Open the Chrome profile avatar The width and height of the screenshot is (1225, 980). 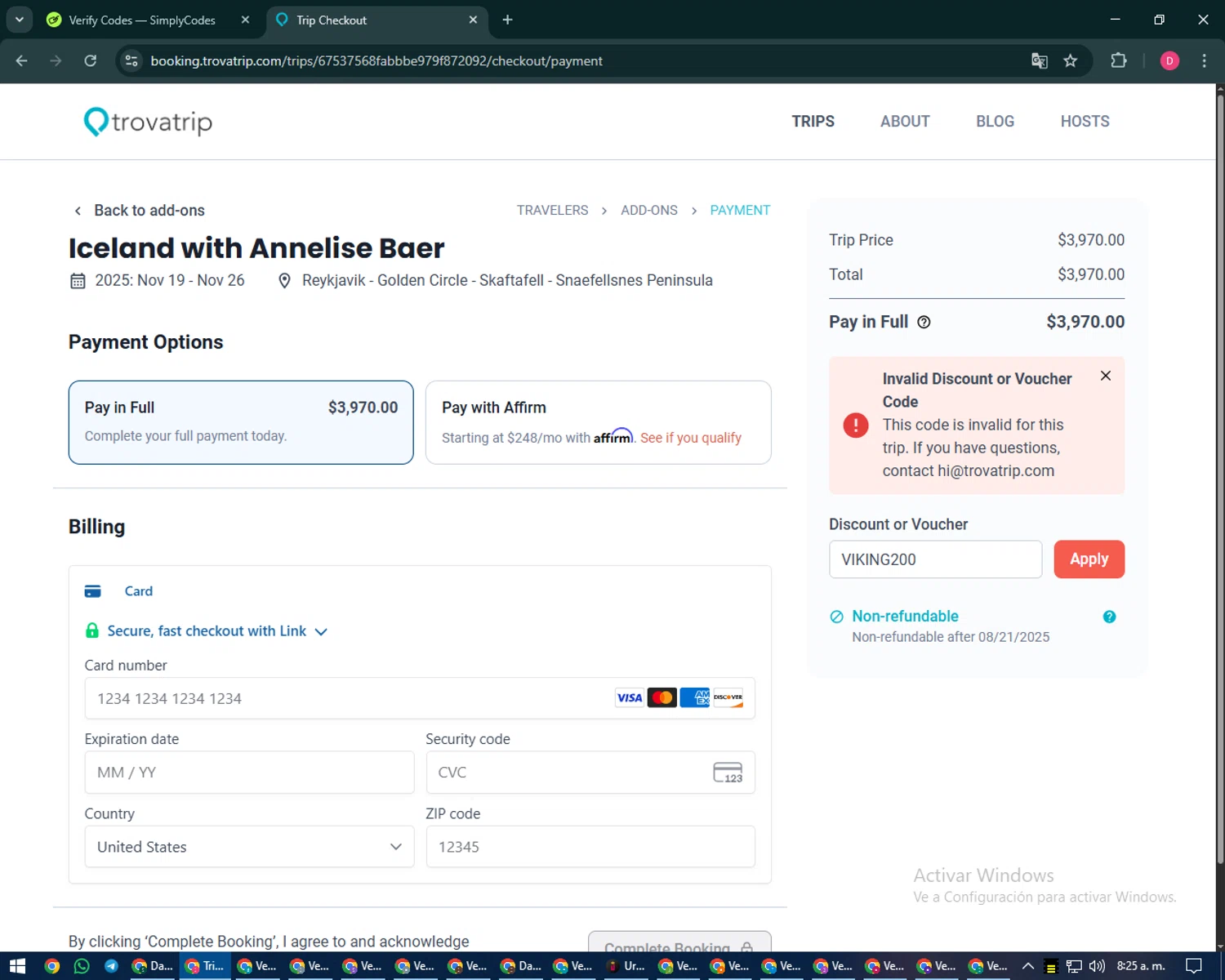pyautogui.click(x=1169, y=60)
